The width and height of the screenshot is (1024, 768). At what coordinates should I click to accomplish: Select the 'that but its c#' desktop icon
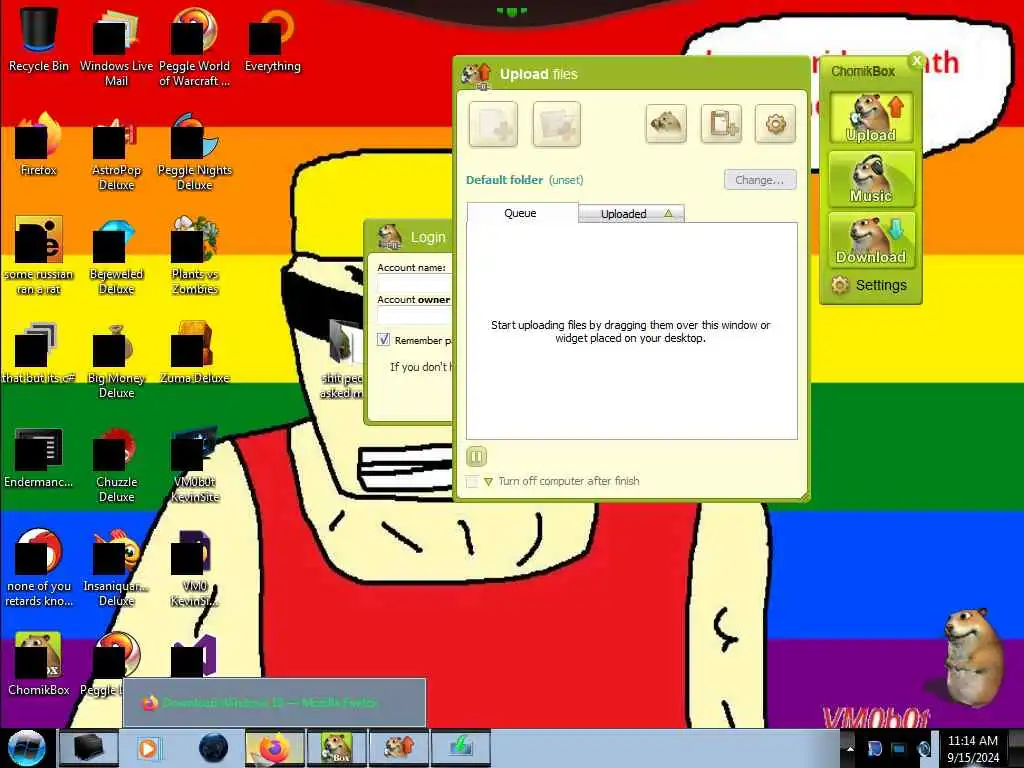[x=39, y=351]
